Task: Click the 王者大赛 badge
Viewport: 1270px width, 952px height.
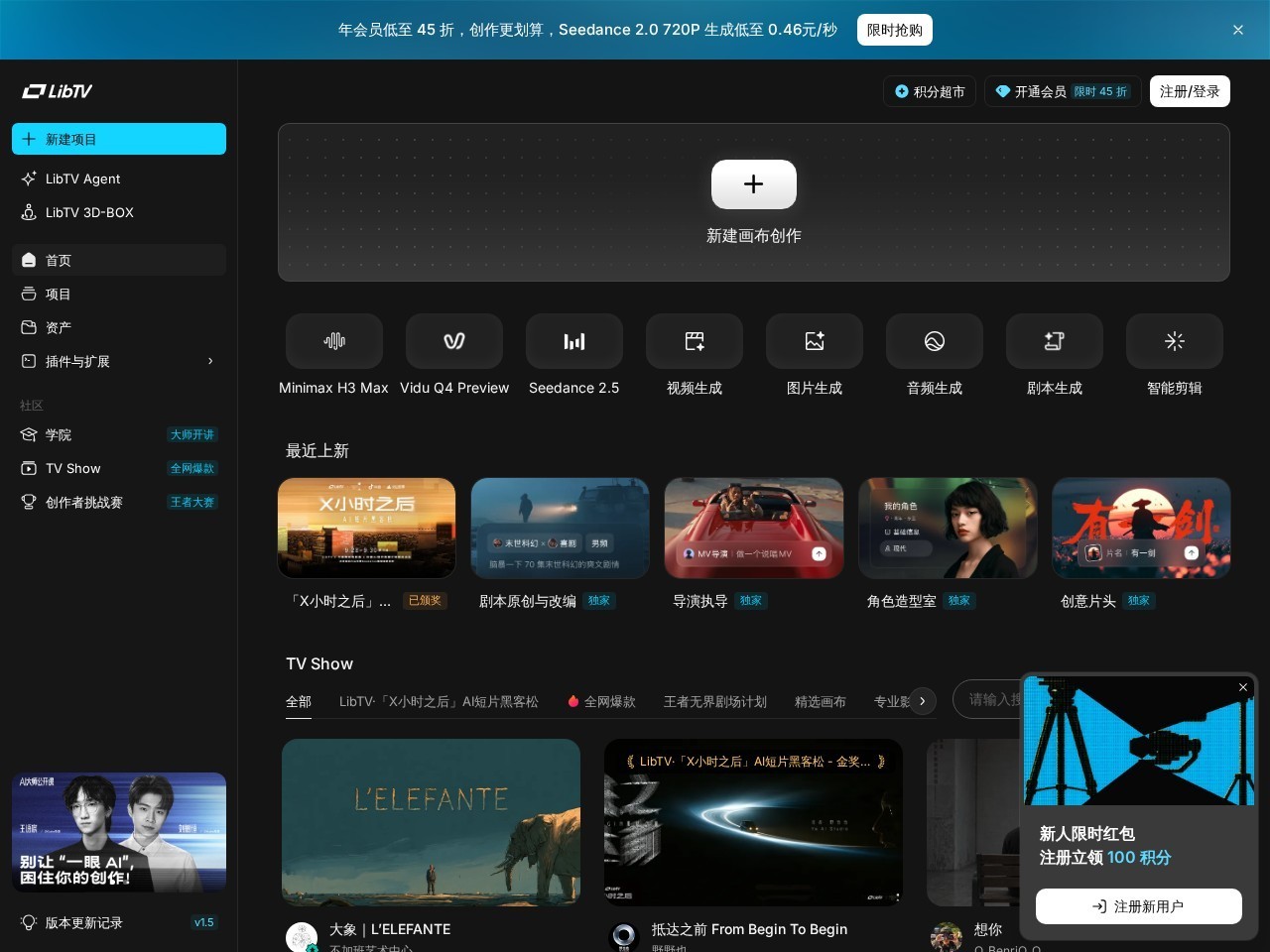Action: pyautogui.click(x=191, y=502)
